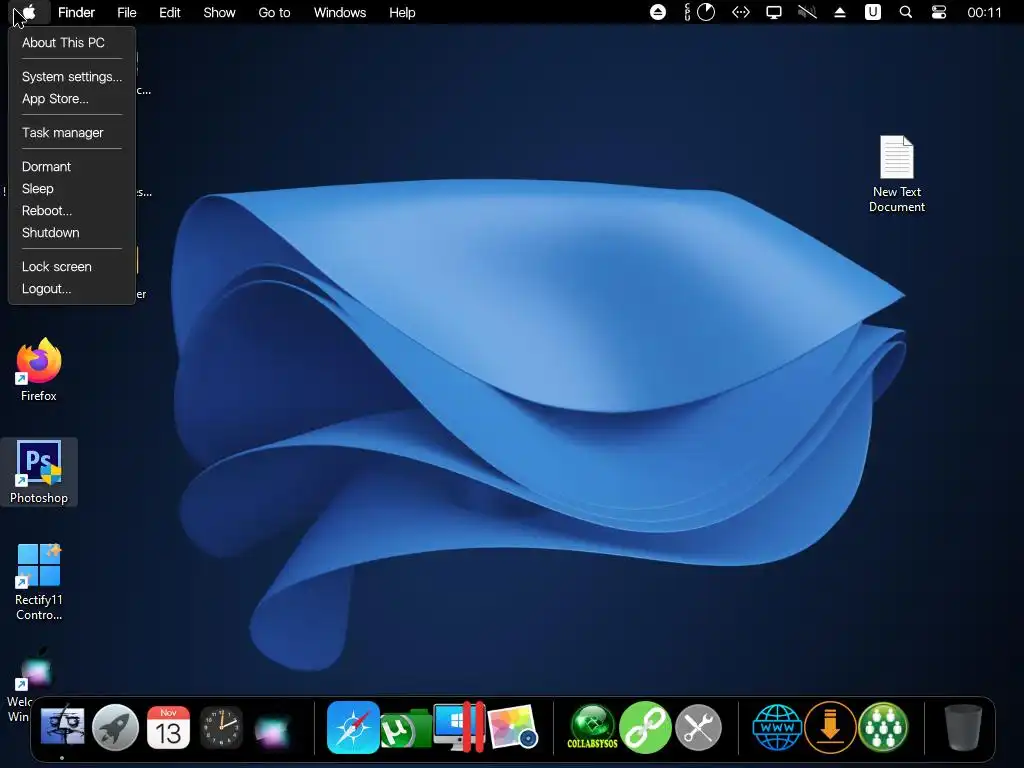This screenshot has height=768, width=1024.
Task: Open the uTorrent folder icon in dock
Action: (x=406, y=729)
